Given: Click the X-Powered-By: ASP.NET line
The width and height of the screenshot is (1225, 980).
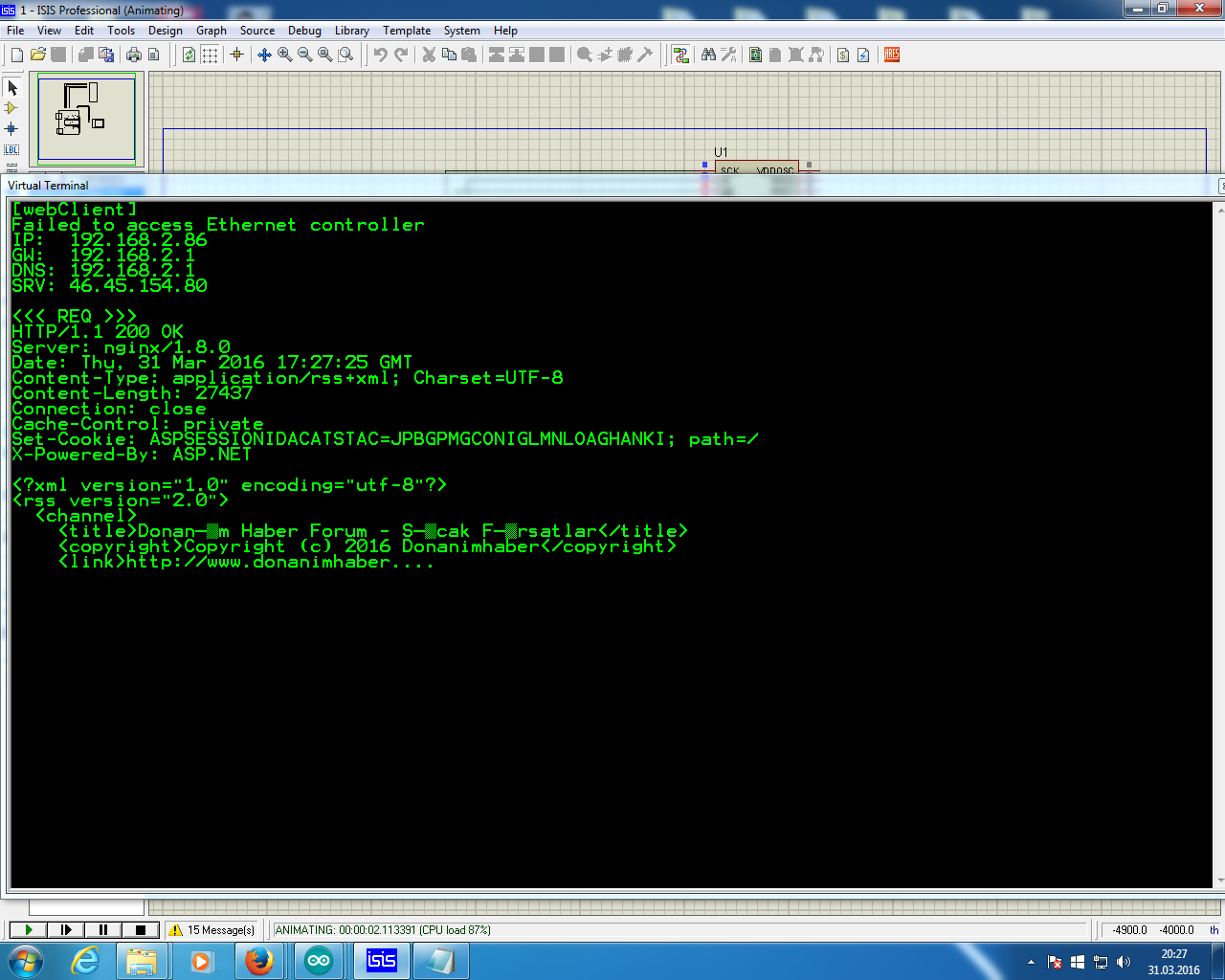Looking at the screenshot, I should point(131,455).
